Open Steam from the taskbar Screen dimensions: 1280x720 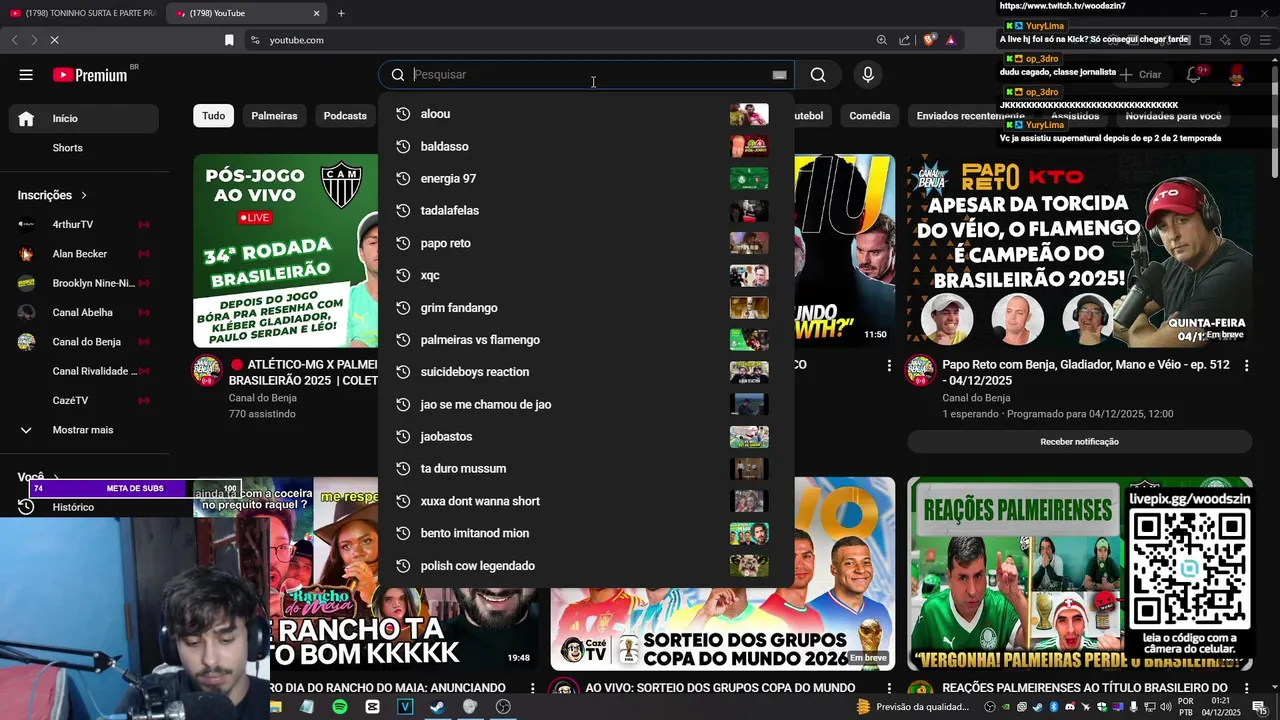coord(437,707)
